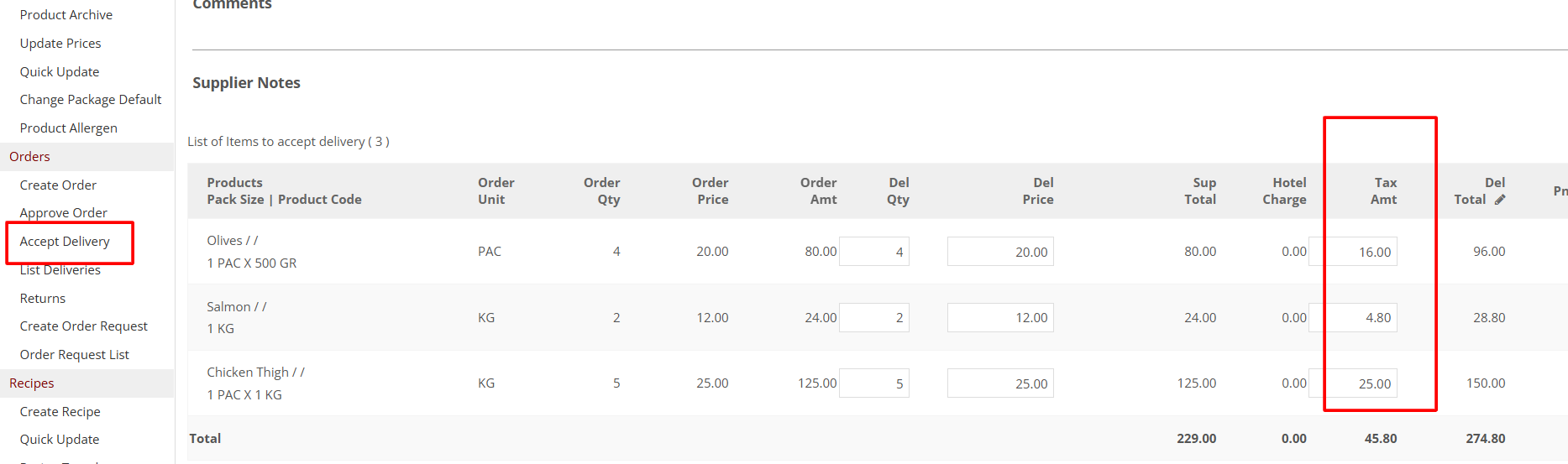Open Change Package Default page
Viewport: 1568px width, 464px height.
point(90,100)
